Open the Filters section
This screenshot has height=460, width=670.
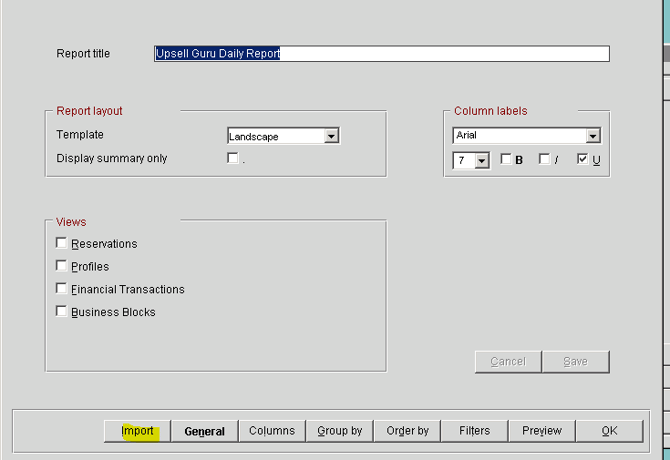pyautogui.click(x=474, y=431)
